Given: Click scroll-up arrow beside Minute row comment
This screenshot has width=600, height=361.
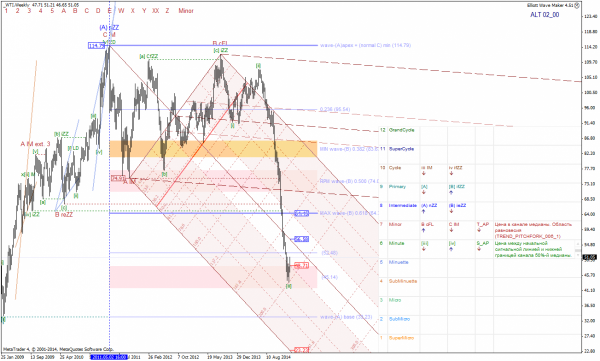Looking at the screenshot, I should (x=578, y=243).
